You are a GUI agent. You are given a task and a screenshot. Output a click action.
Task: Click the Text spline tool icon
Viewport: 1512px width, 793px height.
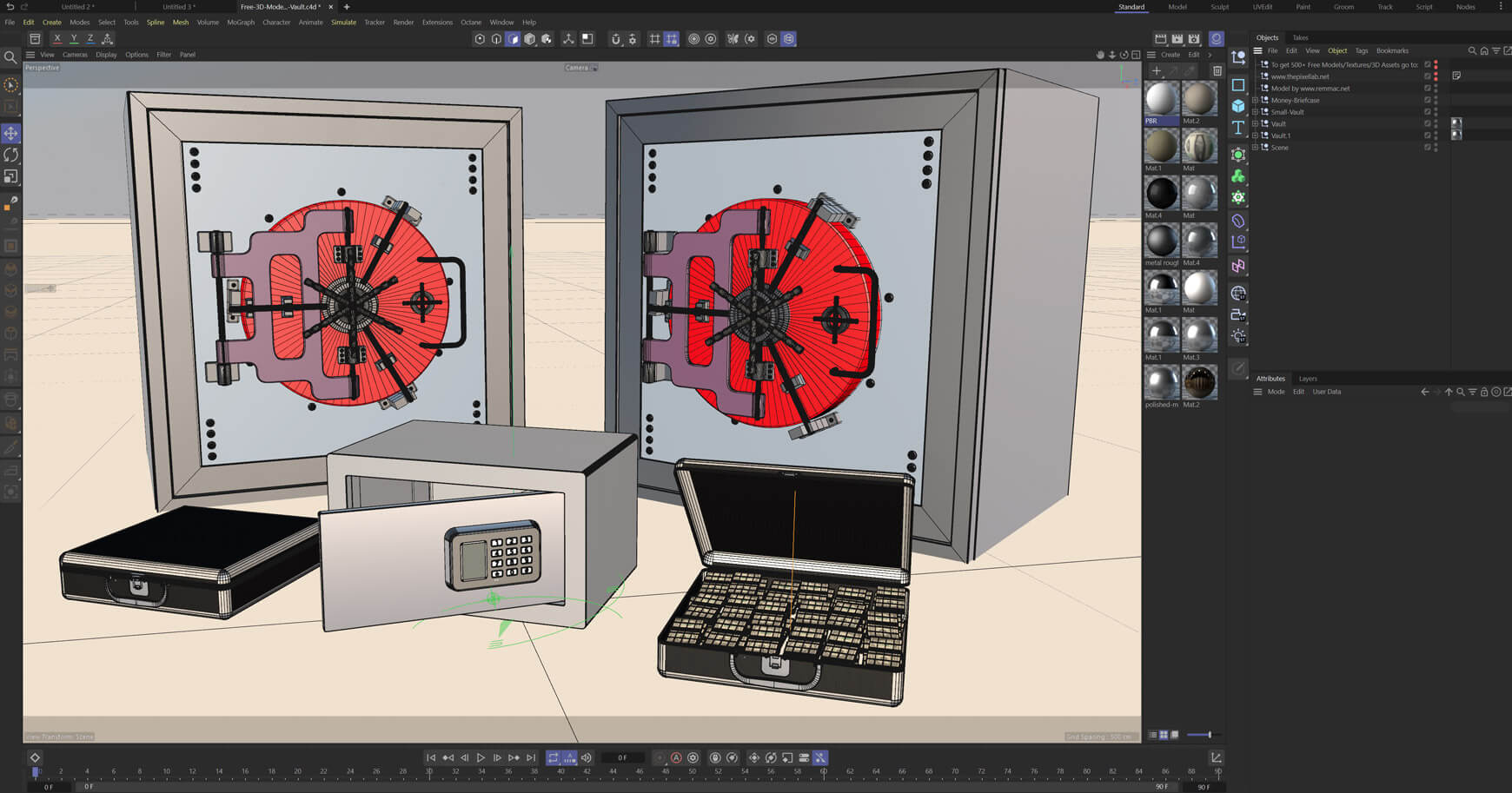click(1238, 128)
